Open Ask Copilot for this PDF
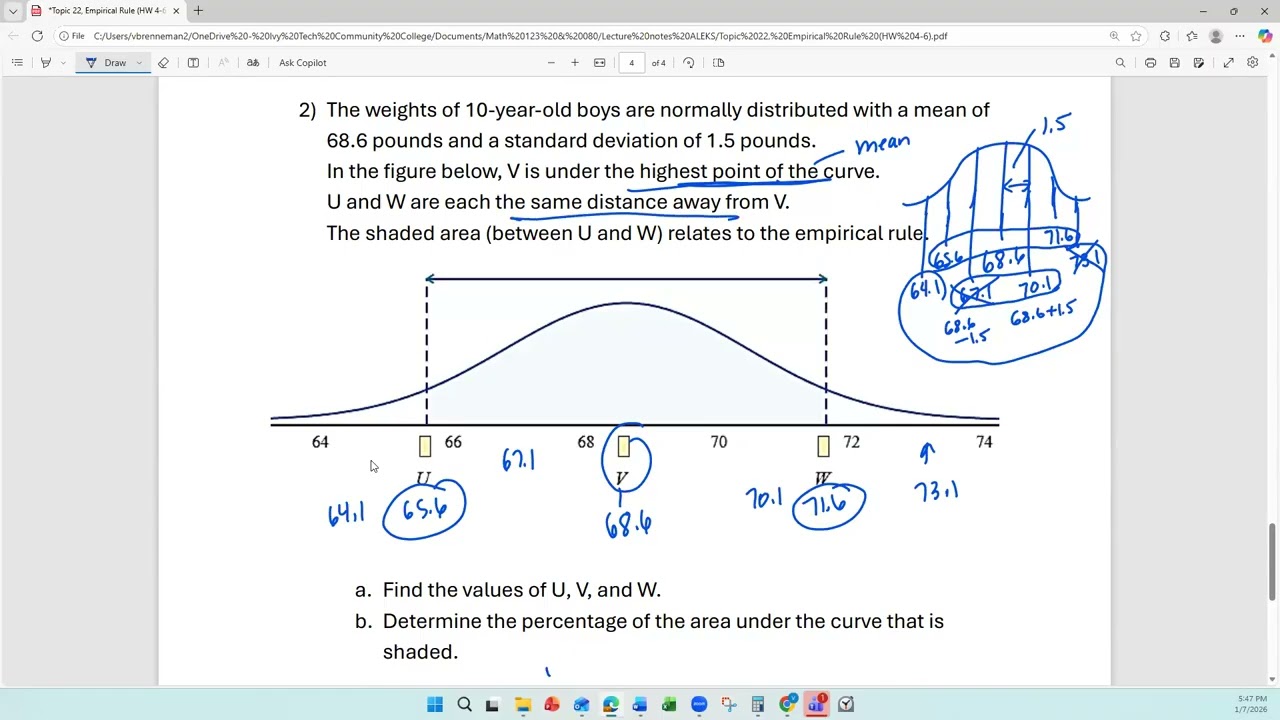Screen dimensions: 1280x720 303,62
